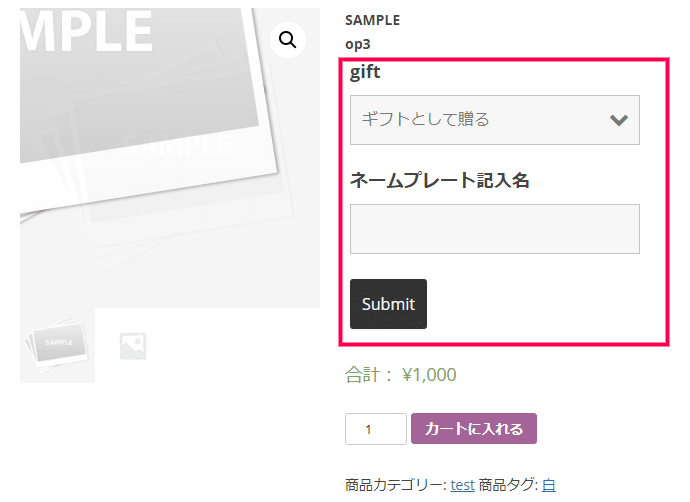
Task: Click the ¥1,000 total amount
Action: click(429, 375)
